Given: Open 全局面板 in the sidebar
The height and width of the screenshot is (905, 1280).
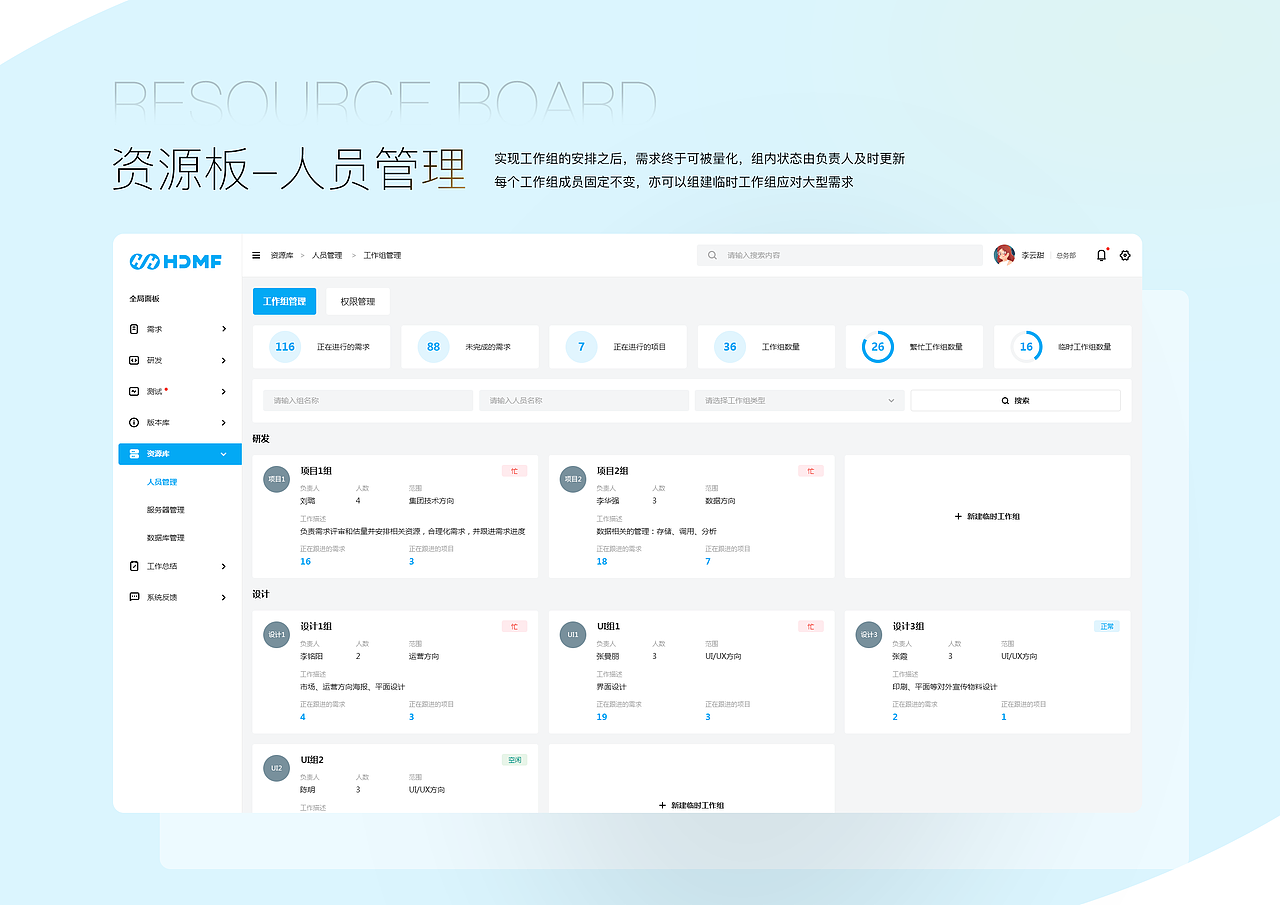Looking at the screenshot, I should tap(144, 299).
